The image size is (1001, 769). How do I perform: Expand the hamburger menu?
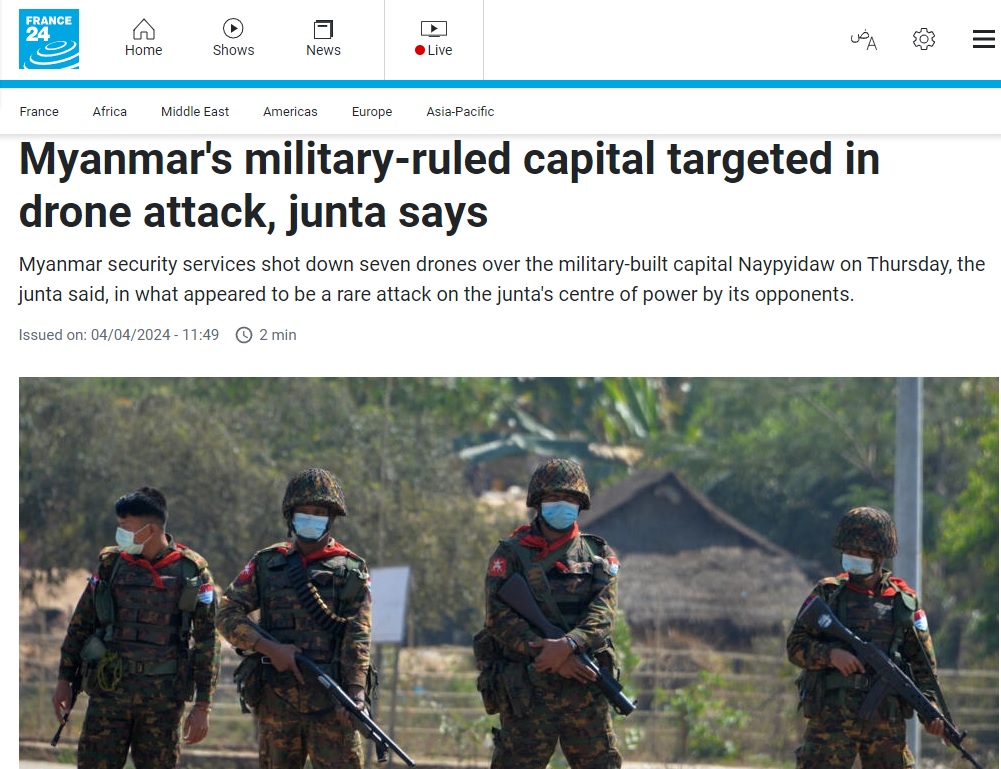[x=984, y=39]
